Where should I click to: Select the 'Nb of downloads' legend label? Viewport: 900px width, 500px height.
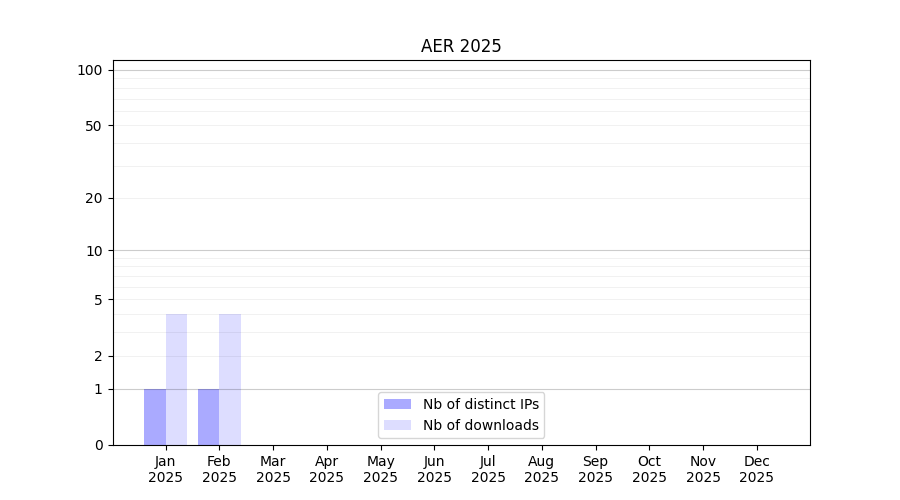pos(481,425)
